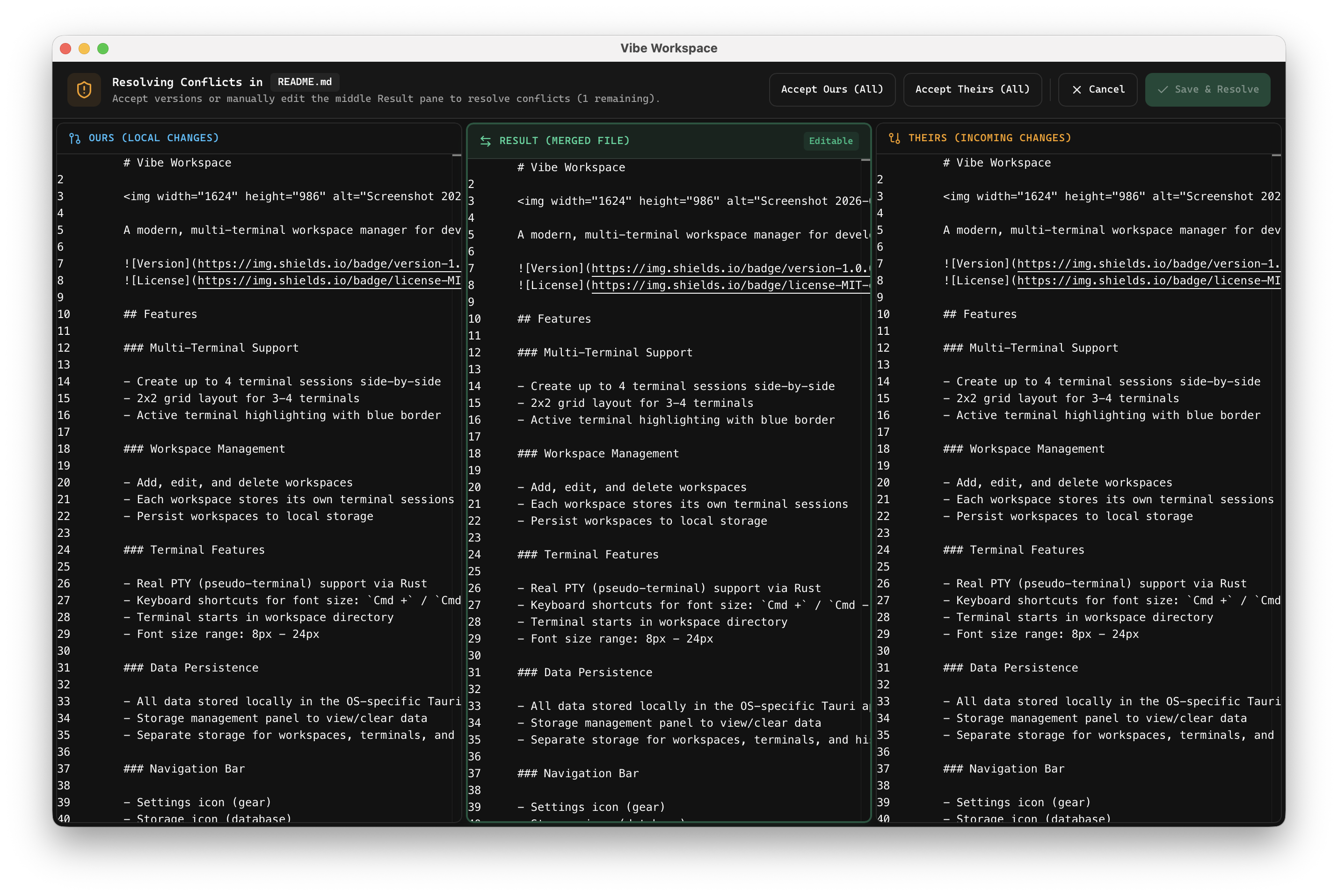Viewport: 1338px width, 896px height.
Task: Click '### Terminal Features' in Ours pane
Action: 194,550
